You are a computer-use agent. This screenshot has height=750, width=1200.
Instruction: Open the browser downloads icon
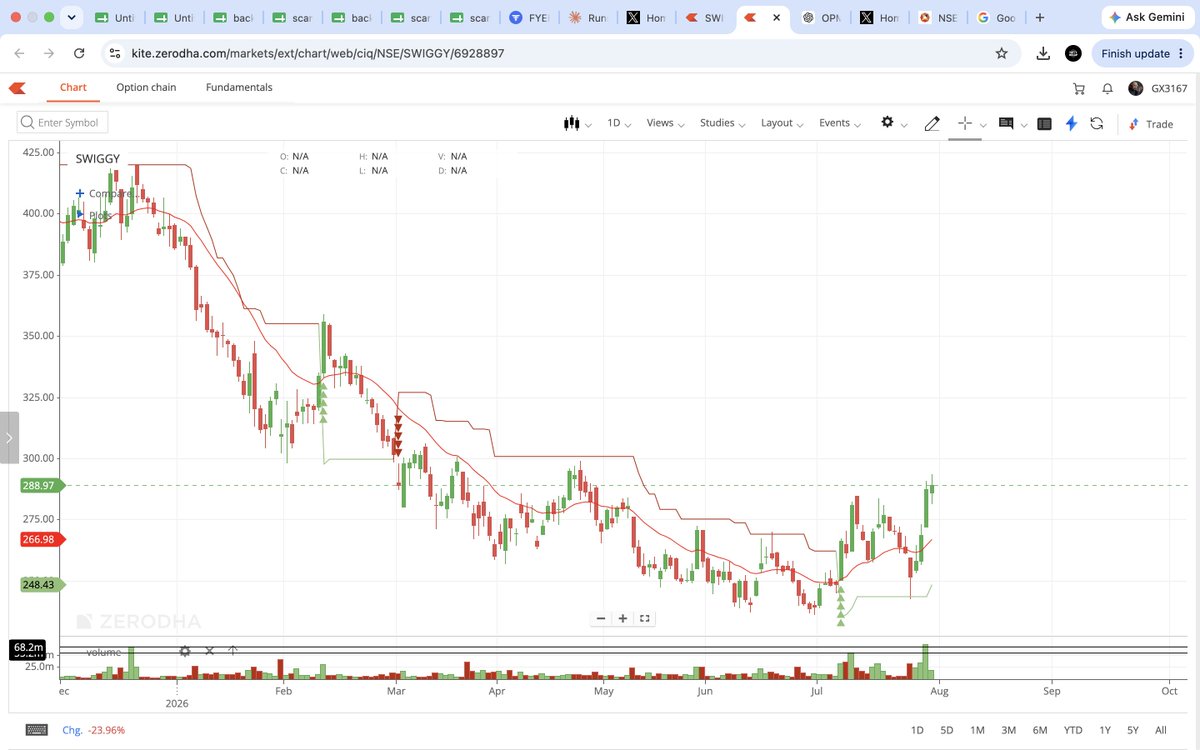click(x=1043, y=53)
